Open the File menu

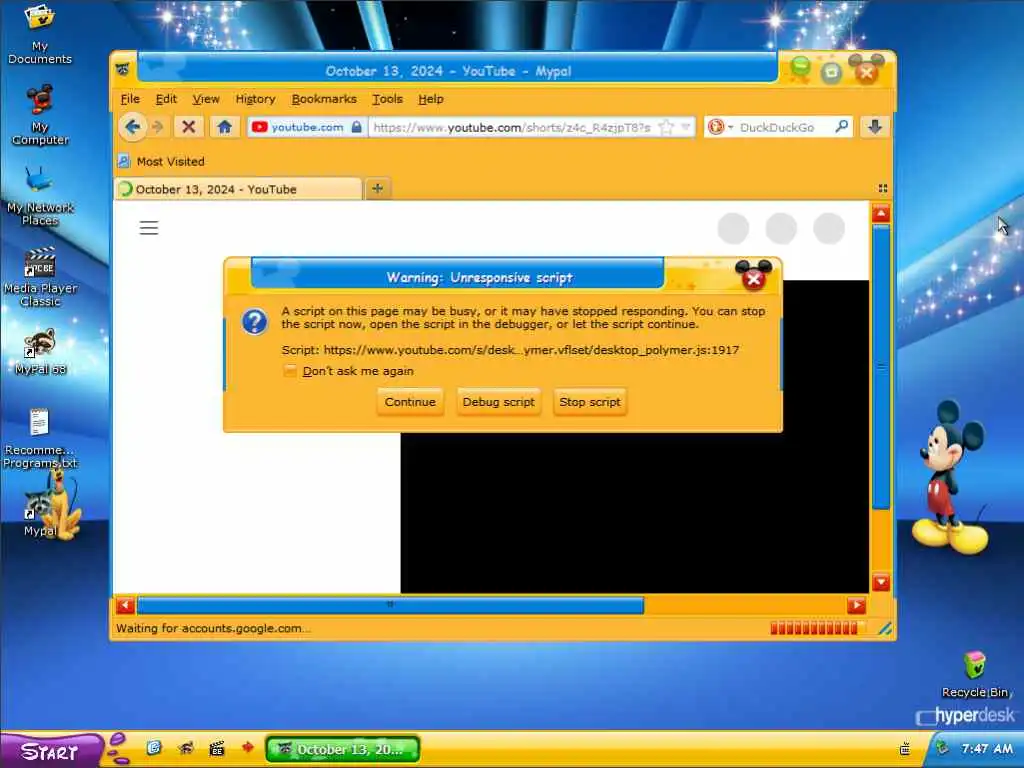tap(130, 99)
